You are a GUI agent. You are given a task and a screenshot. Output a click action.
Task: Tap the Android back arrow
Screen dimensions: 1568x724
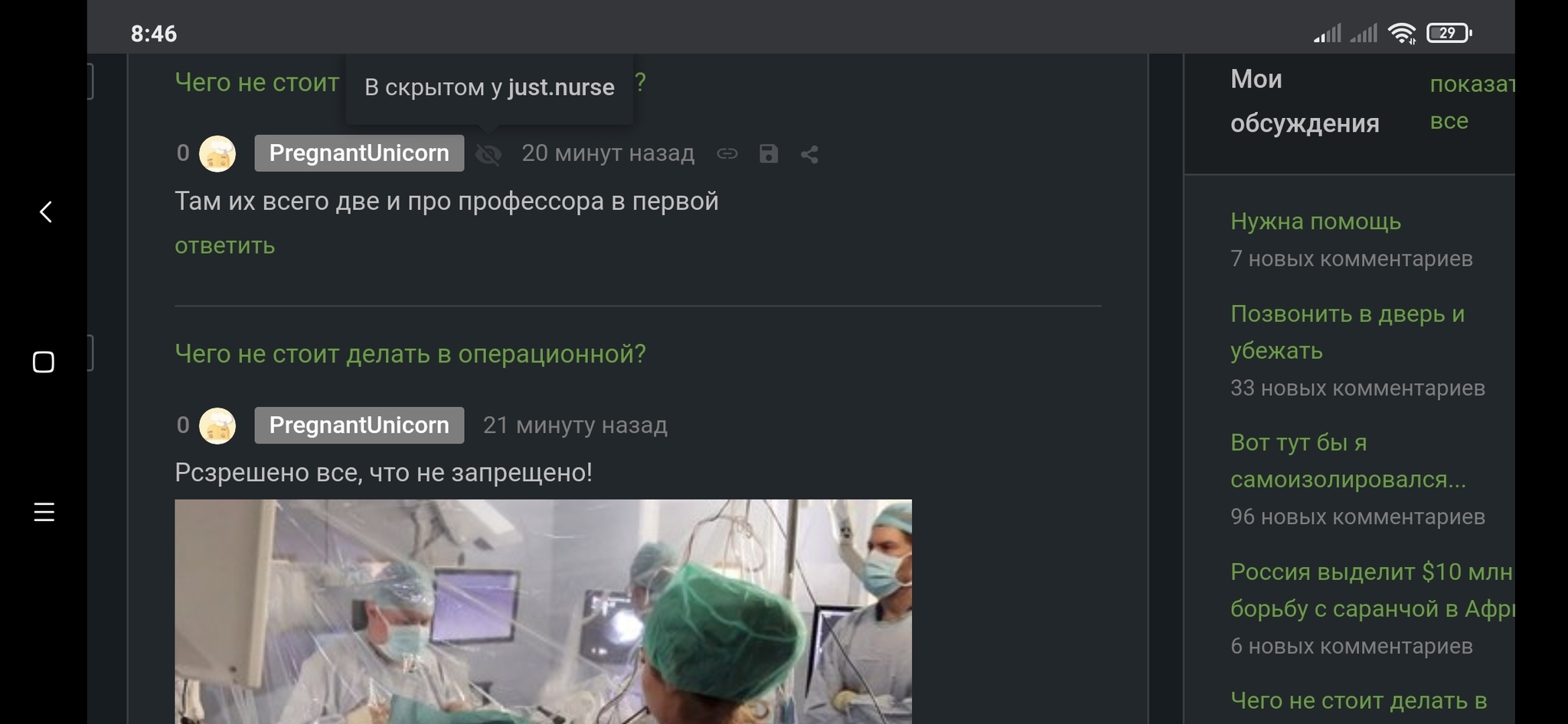click(45, 212)
